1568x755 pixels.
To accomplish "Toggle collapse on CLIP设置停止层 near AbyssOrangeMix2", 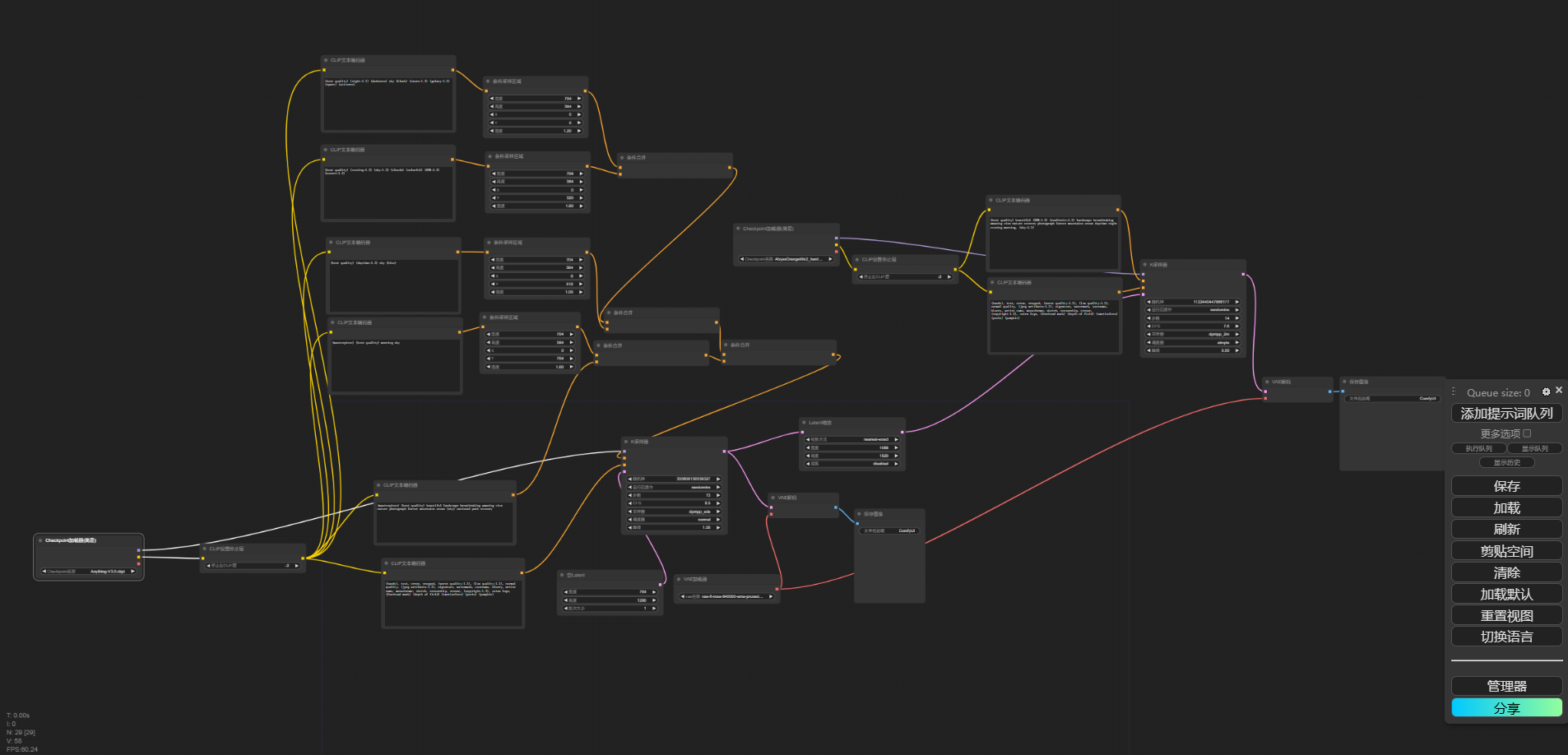I will (x=857, y=259).
